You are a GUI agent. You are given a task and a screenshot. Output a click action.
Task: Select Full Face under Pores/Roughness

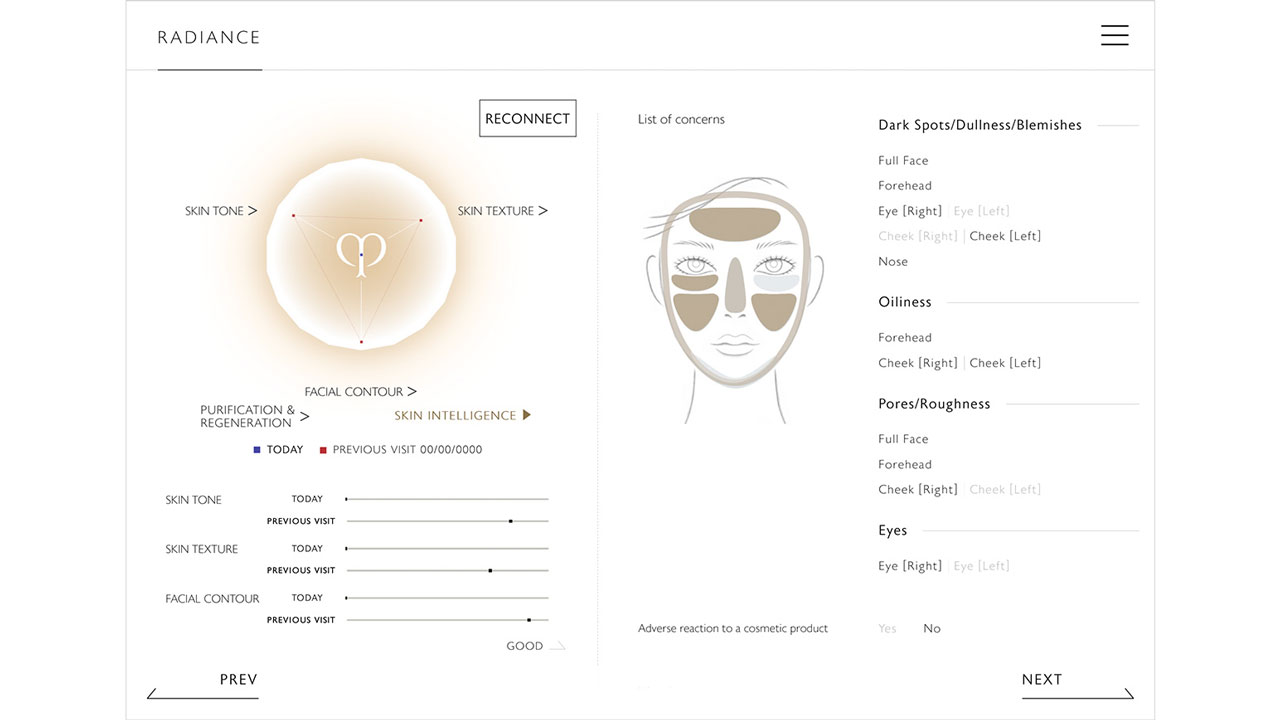click(x=903, y=439)
